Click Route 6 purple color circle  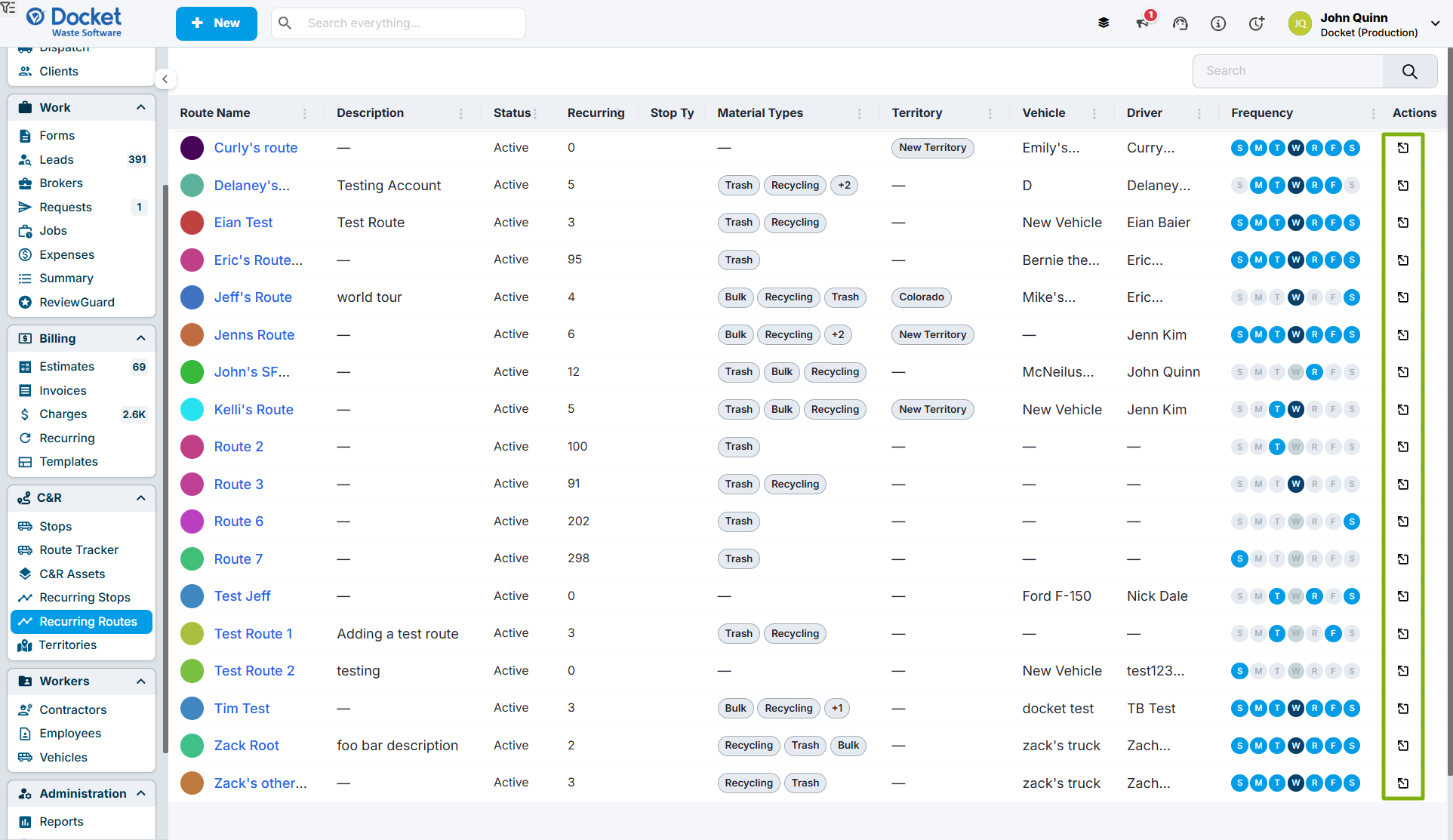192,522
